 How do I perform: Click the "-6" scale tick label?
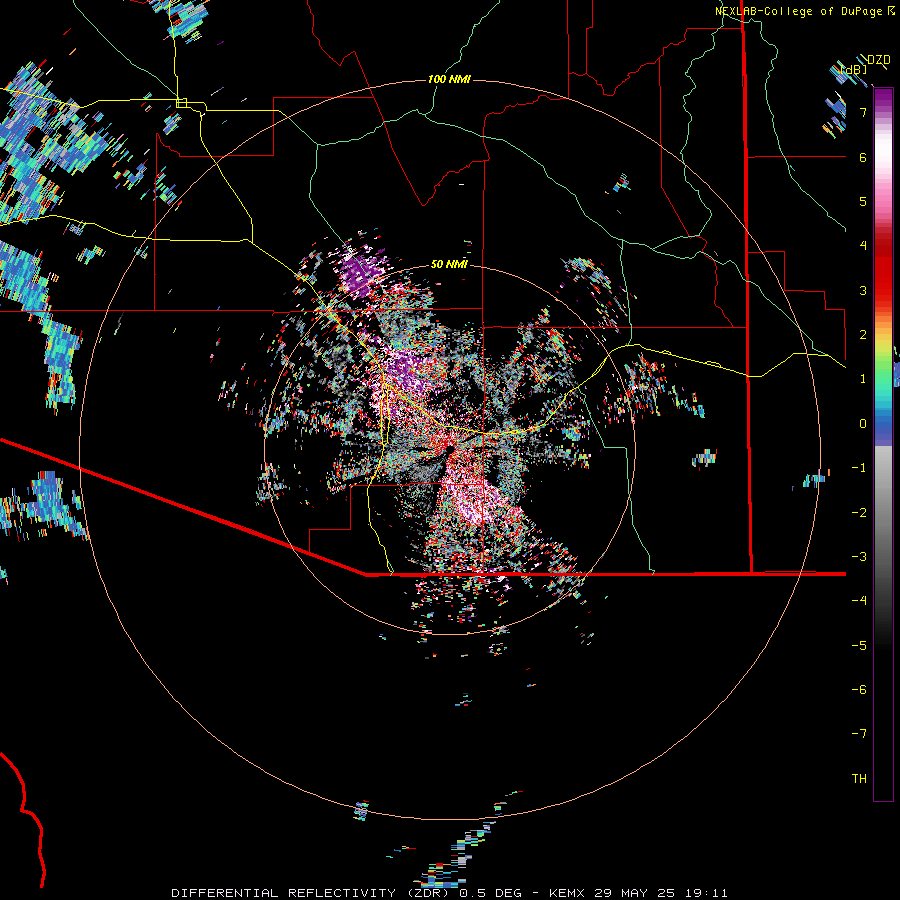[x=859, y=689]
